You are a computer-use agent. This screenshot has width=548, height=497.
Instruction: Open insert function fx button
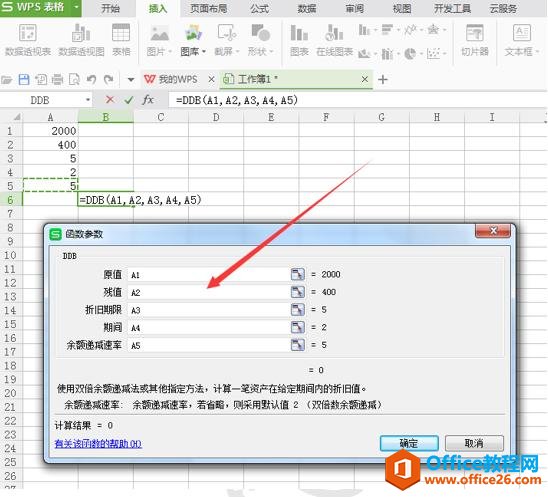148,100
